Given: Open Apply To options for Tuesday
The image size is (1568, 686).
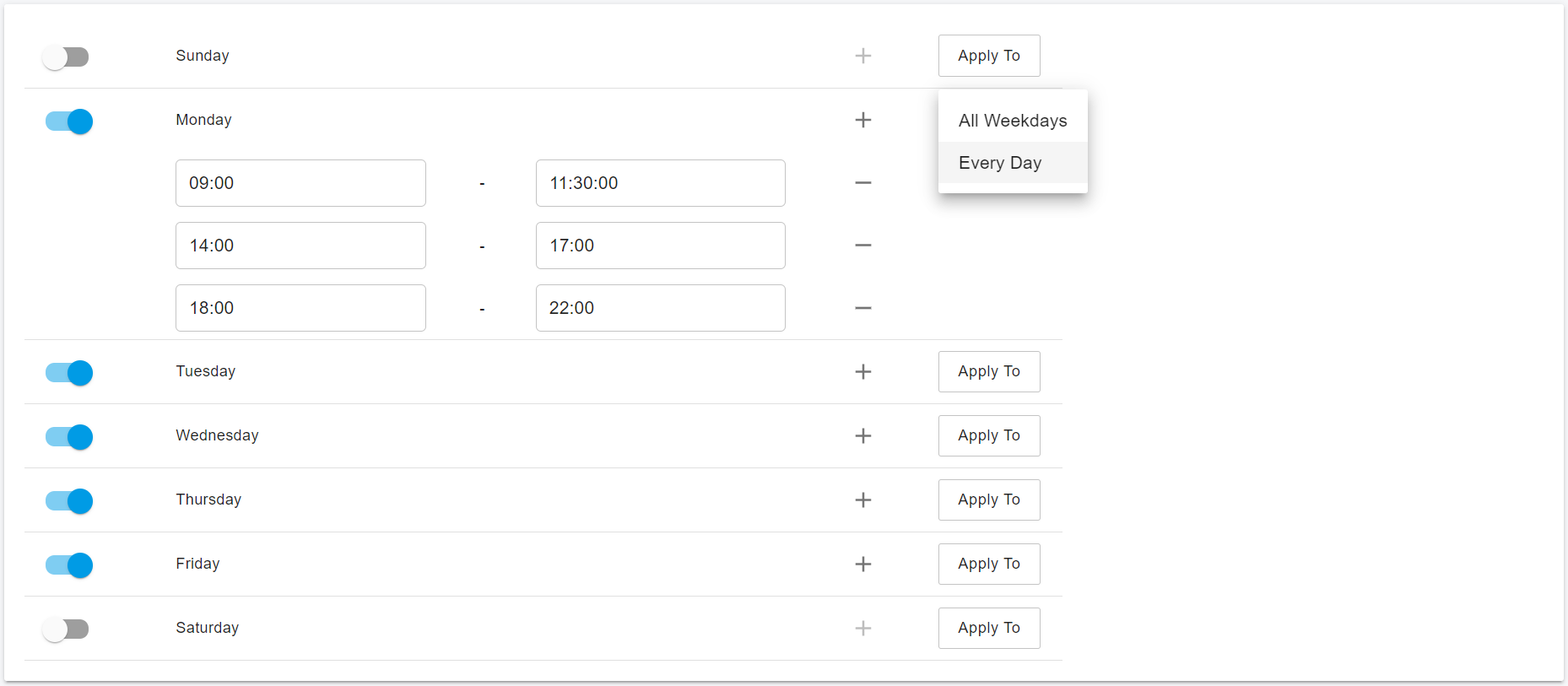Looking at the screenshot, I should pyautogui.click(x=988, y=371).
